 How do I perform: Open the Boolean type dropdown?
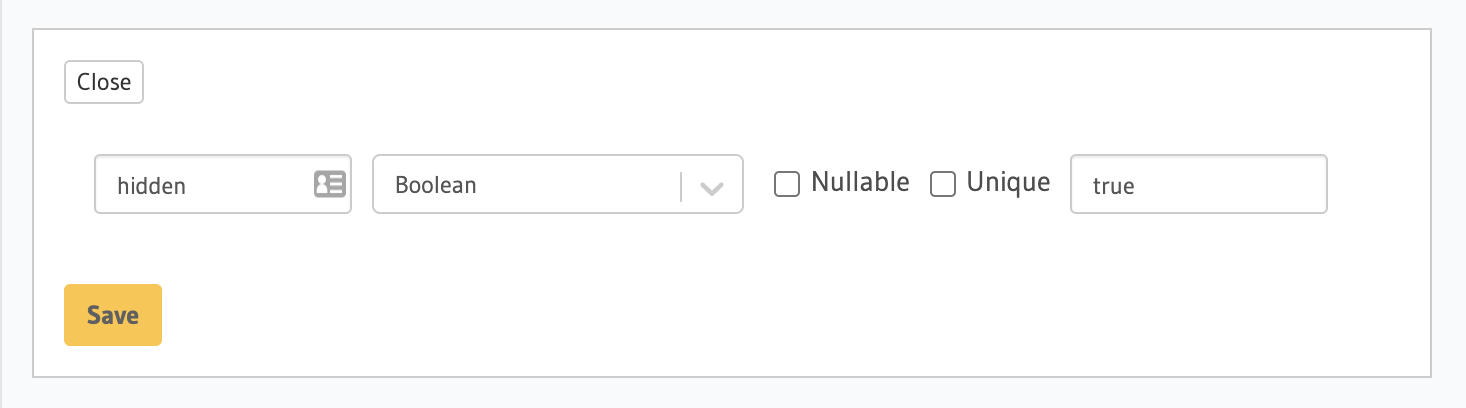(558, 184)
